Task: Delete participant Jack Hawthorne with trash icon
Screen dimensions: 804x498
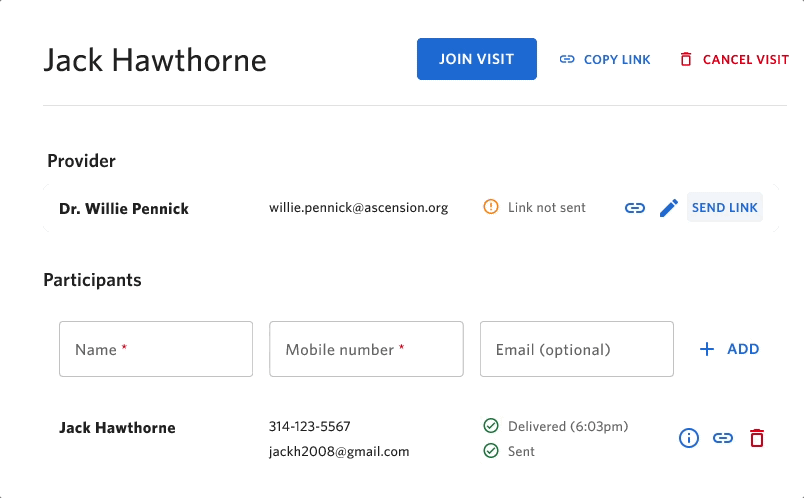Action: pos(757,438)
